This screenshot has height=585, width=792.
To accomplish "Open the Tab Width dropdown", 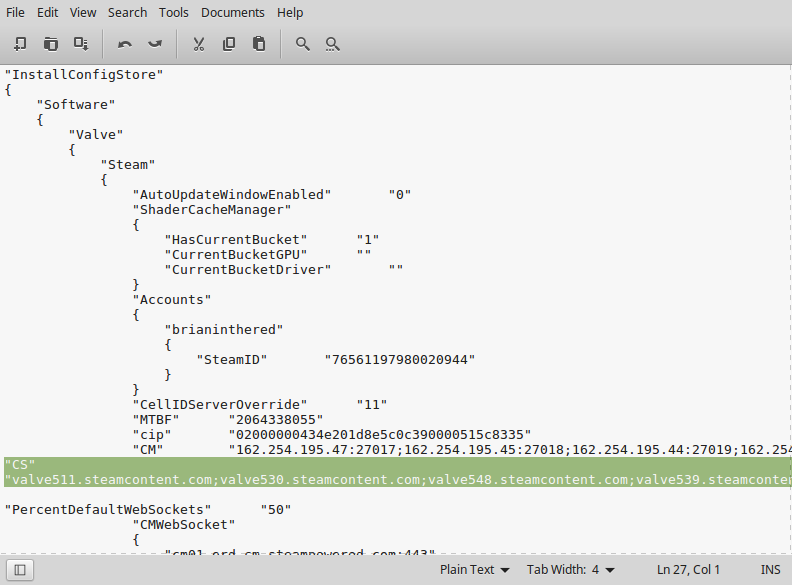I will (x=571, y=570).
